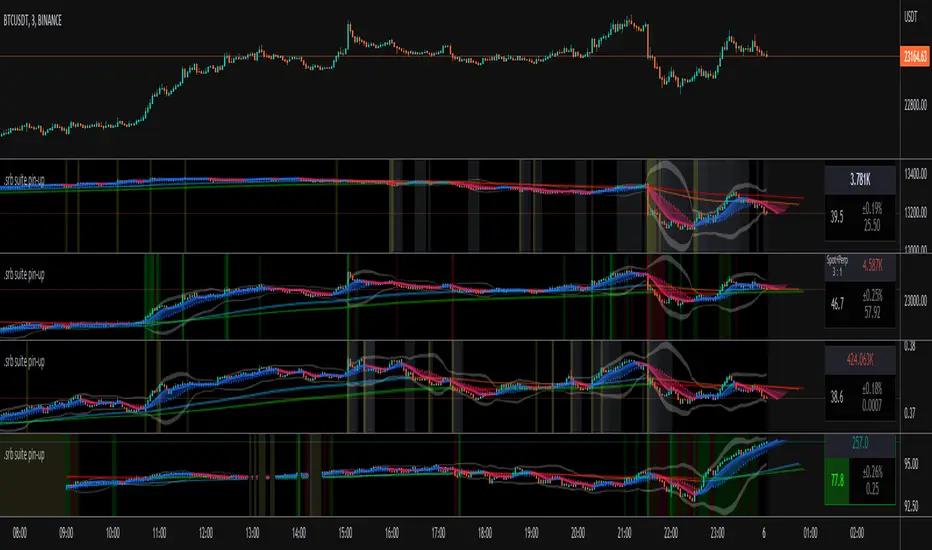The height and width of the screenshot is (550, 932).
Task: Click the 11:00 time axis label
Action: (x=159, y=533)
